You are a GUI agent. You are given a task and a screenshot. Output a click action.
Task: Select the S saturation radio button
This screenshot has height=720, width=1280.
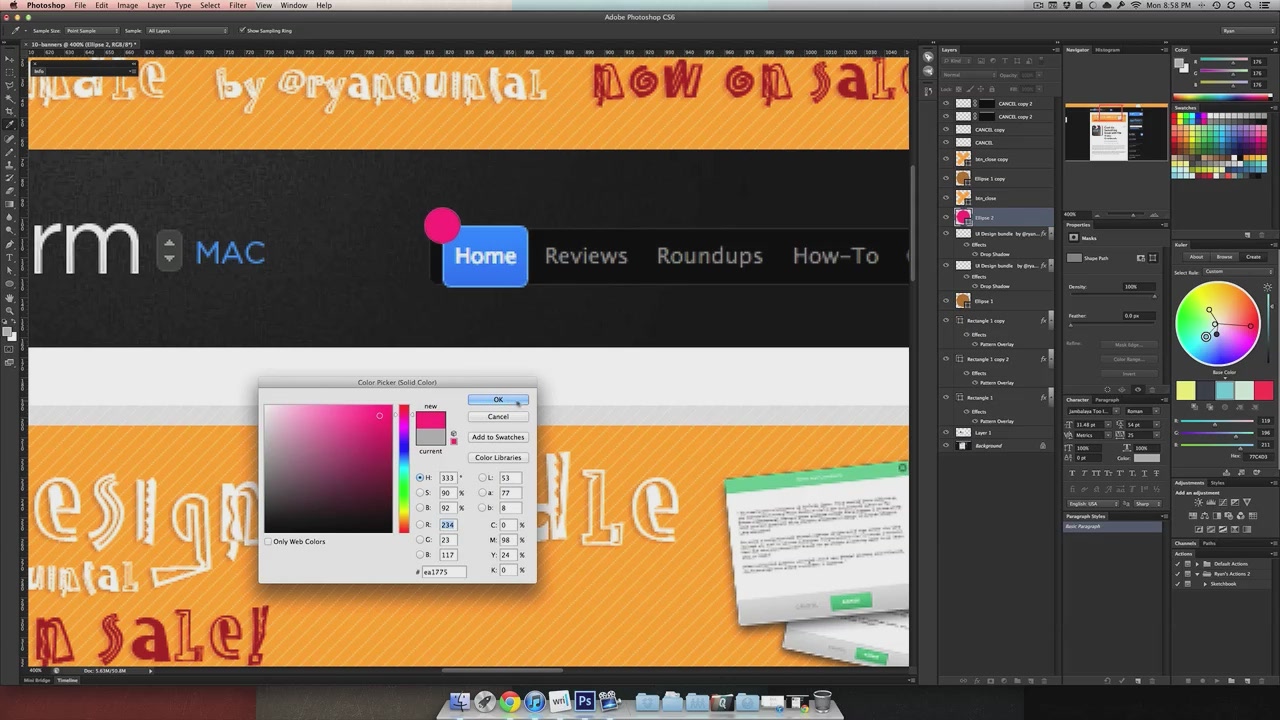pos(420,493)
